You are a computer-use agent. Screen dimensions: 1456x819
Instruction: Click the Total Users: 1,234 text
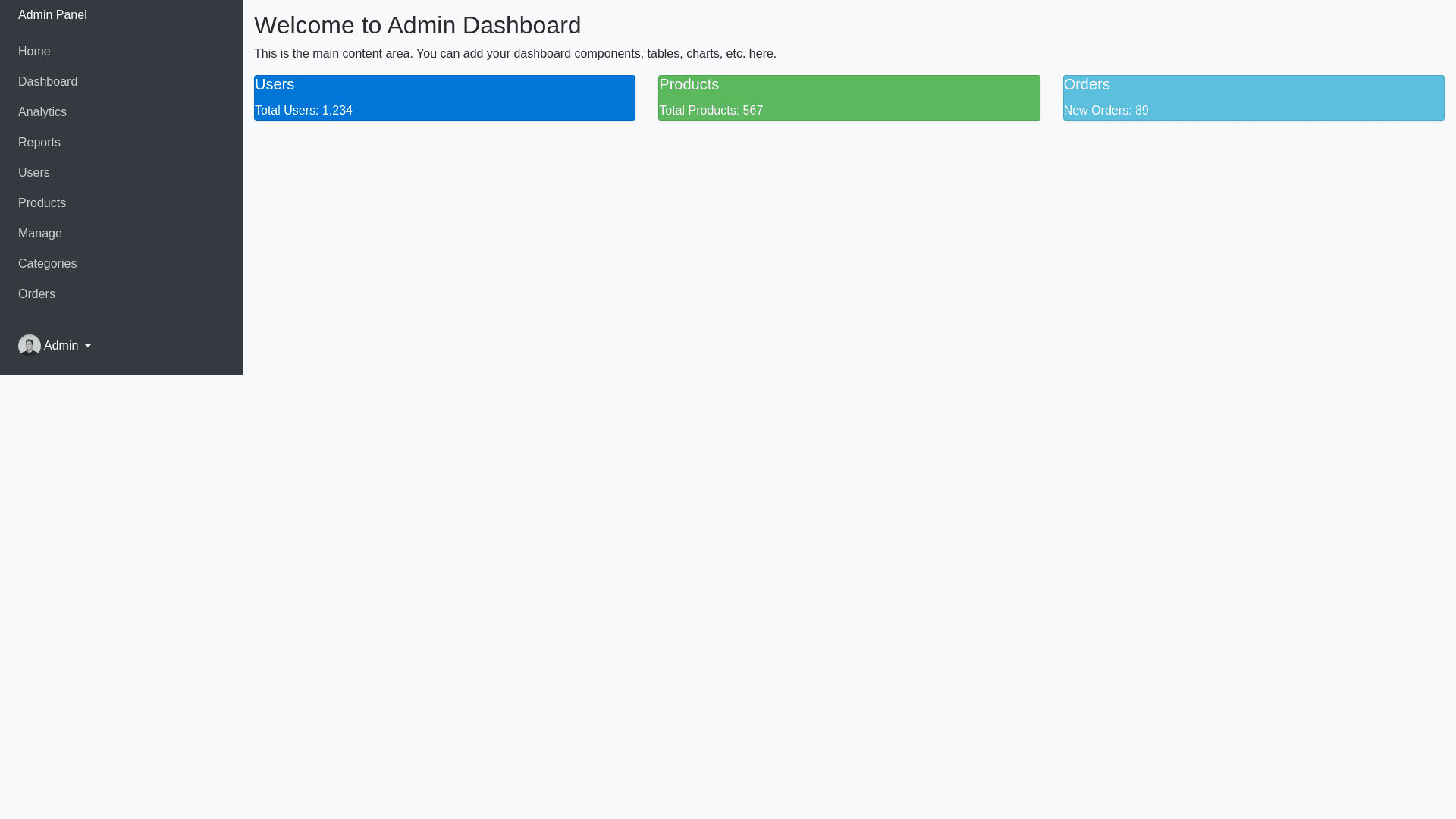point(303,111)
